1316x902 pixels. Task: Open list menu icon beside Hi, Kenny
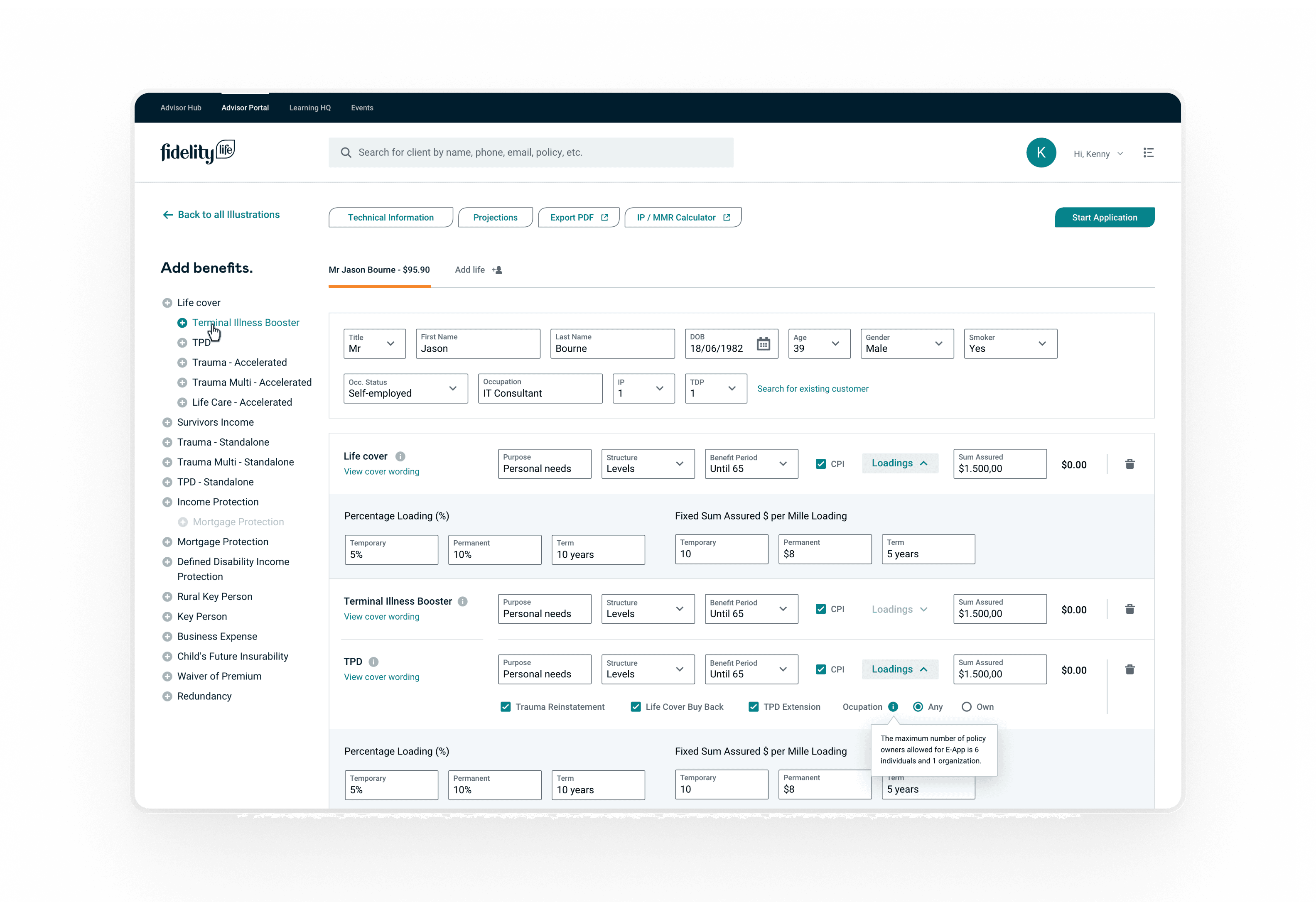pos(1148,153)
